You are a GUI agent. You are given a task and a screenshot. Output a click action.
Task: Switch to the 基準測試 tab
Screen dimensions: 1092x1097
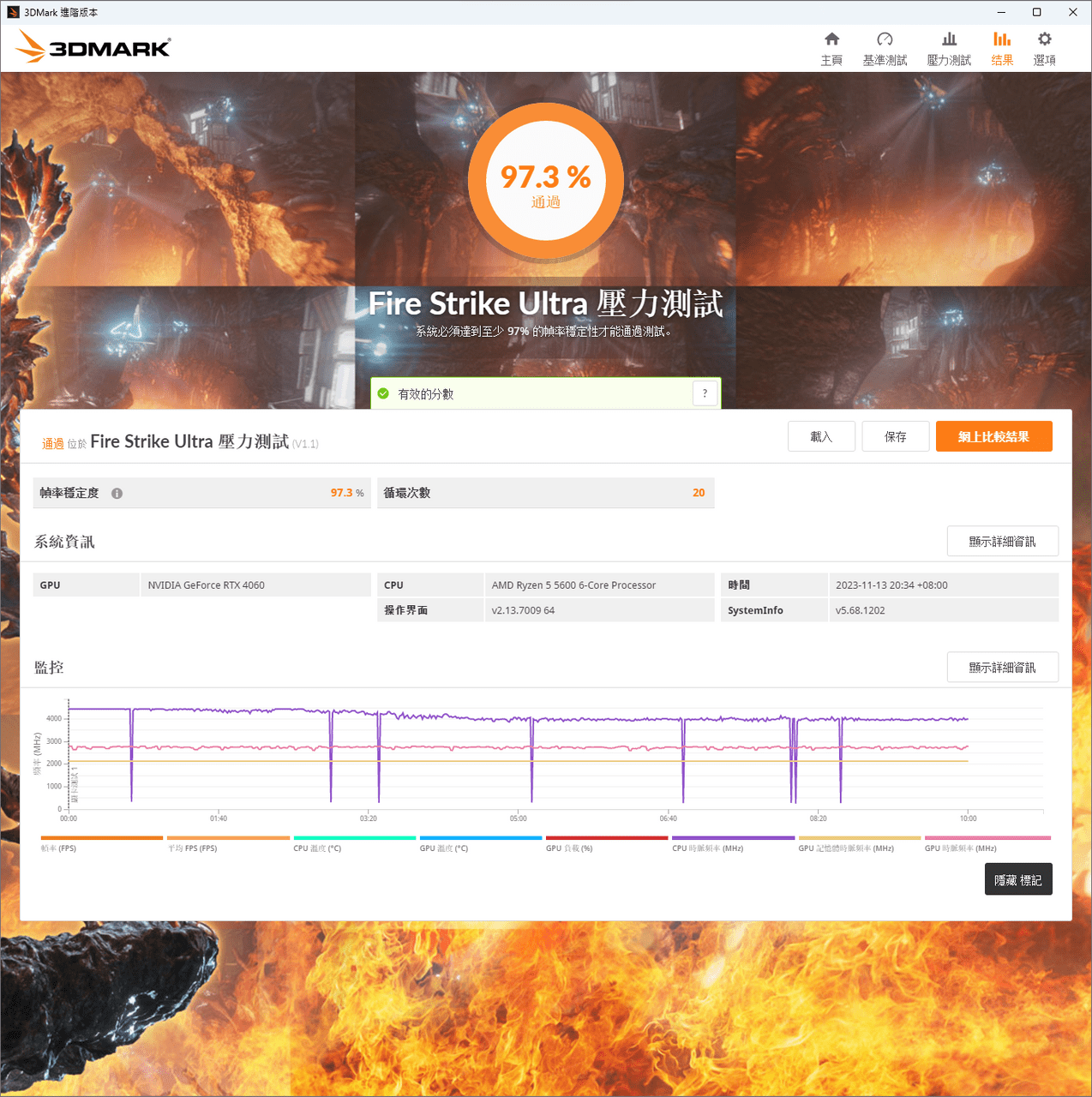(885, 47)
